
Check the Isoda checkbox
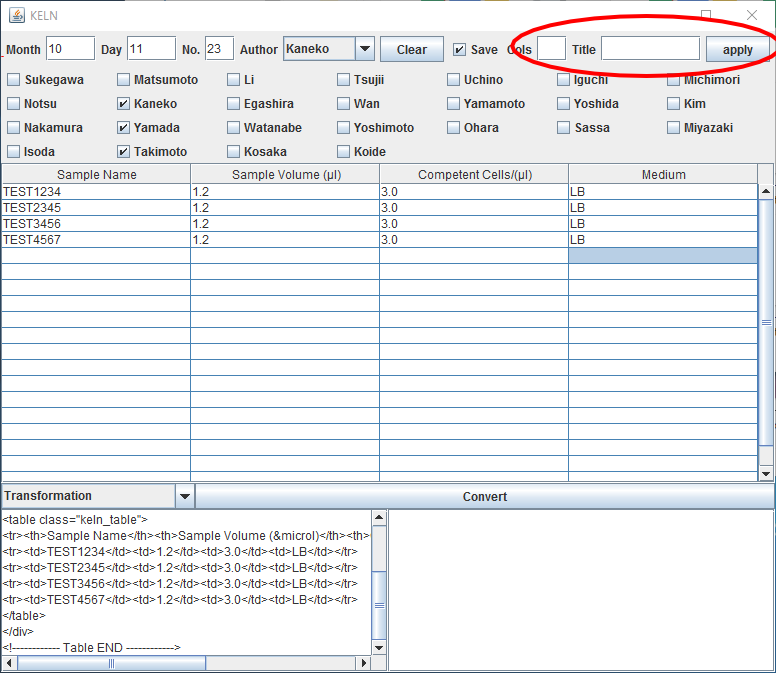pyautogui.click(x=14, y=151)
